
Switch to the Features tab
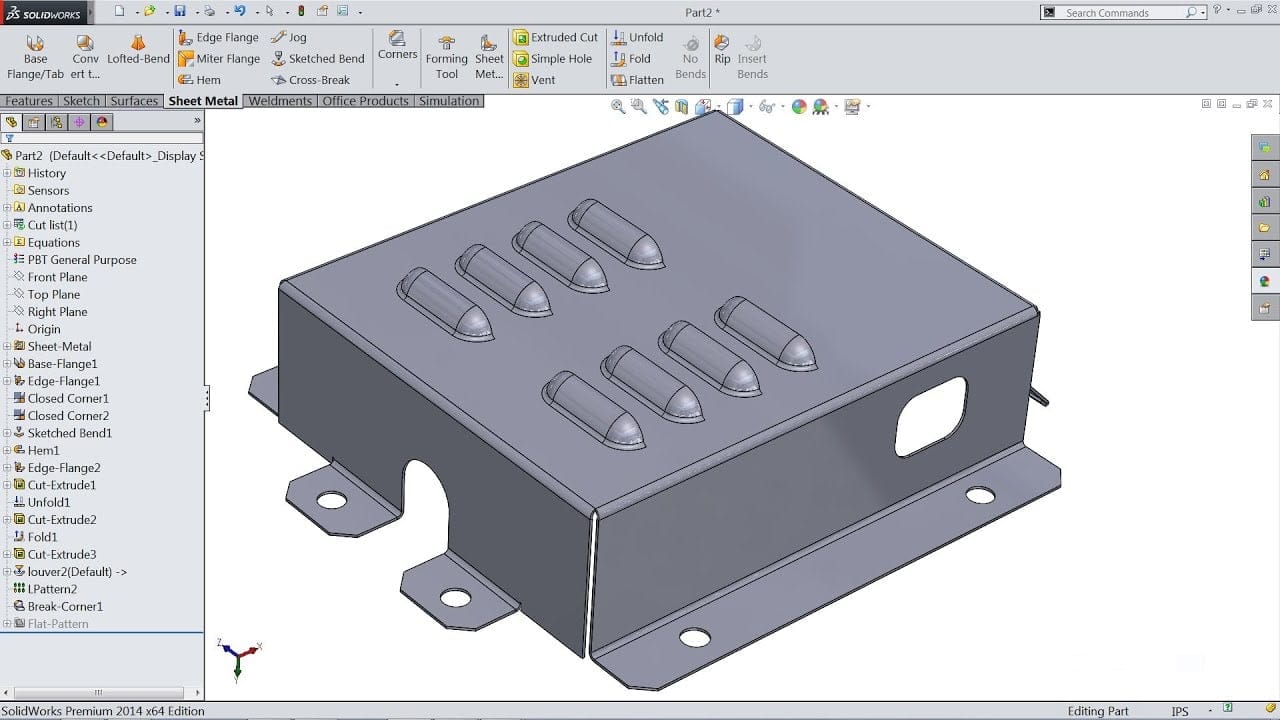point(29,101)
